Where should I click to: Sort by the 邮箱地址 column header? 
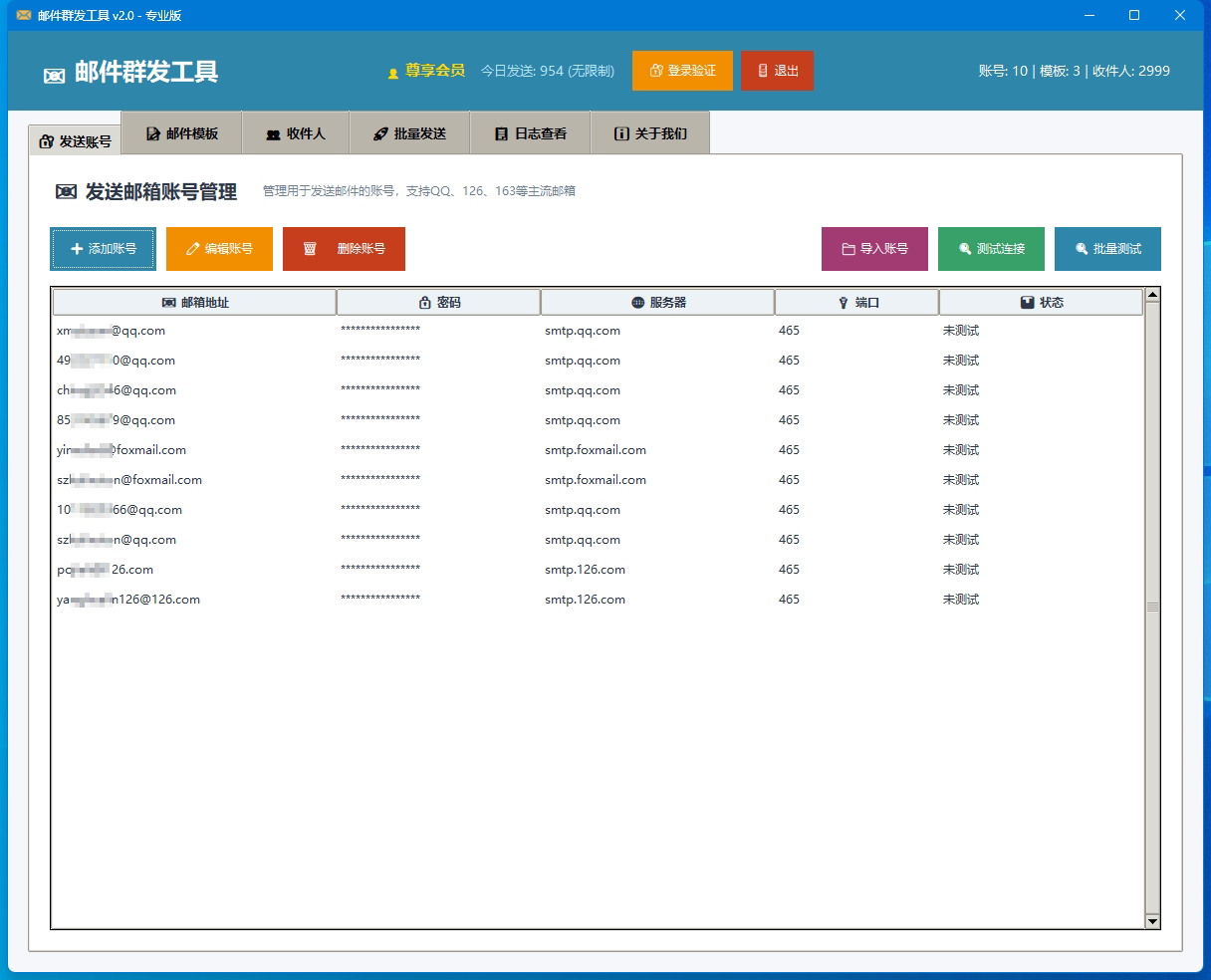pos(194,302)
